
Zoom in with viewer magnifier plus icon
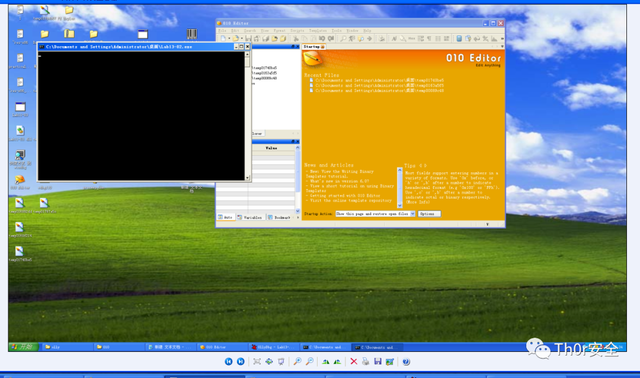(x=298, y=361)
